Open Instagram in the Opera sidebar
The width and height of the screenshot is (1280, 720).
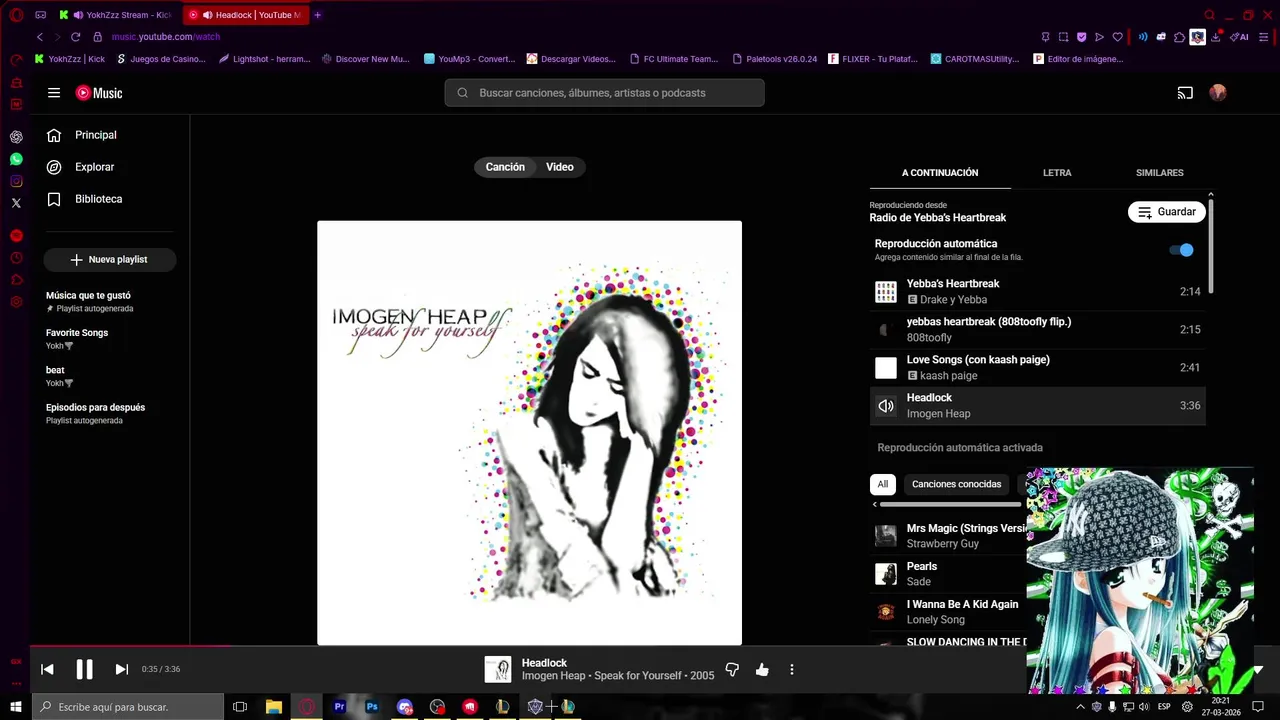(x=16, y=181)
